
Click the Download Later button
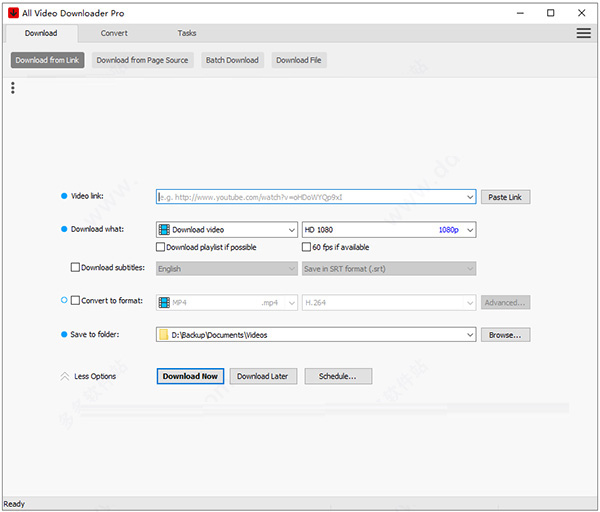[x=263, y=376]
